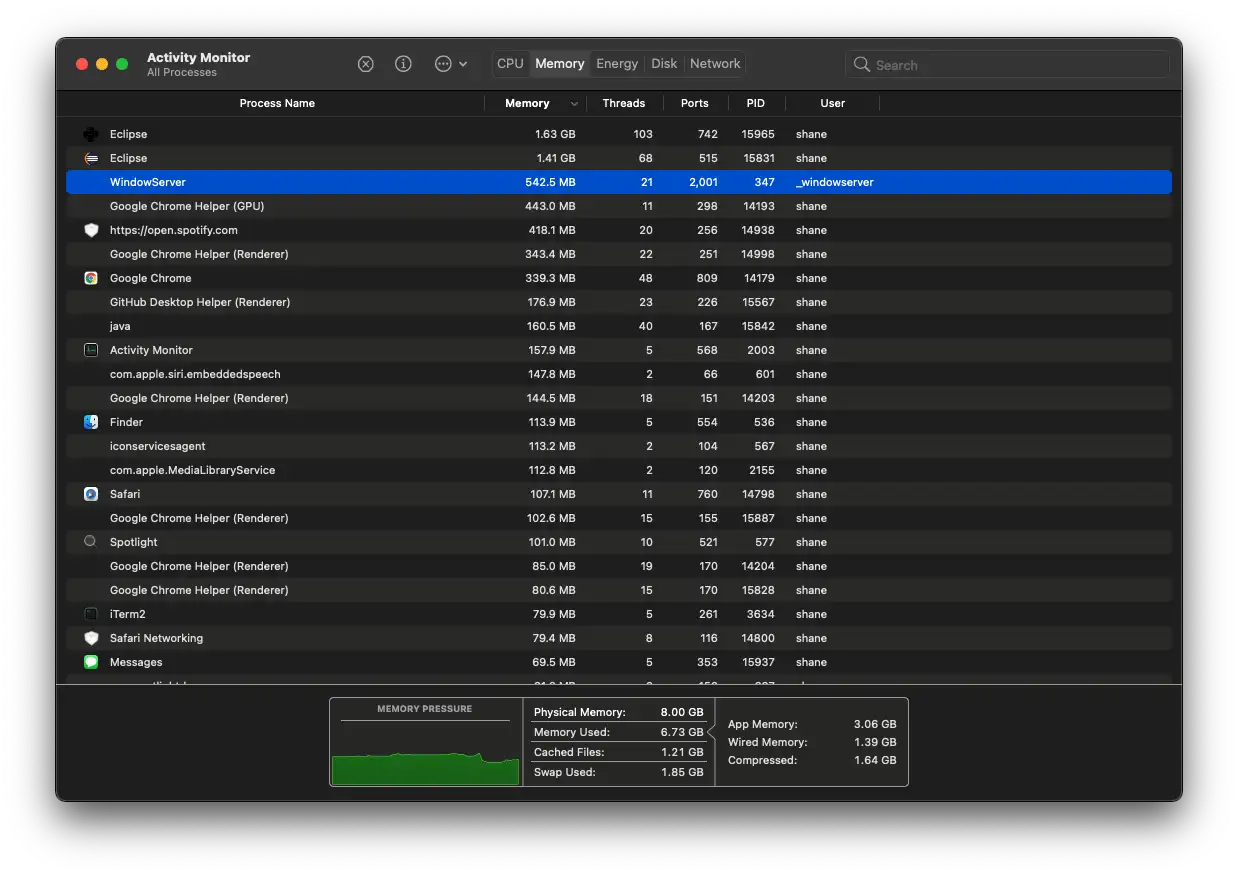This screenshot has width=1238, height=875.
Task: Switch to the Network tab
Action: (x=715, y=64)
